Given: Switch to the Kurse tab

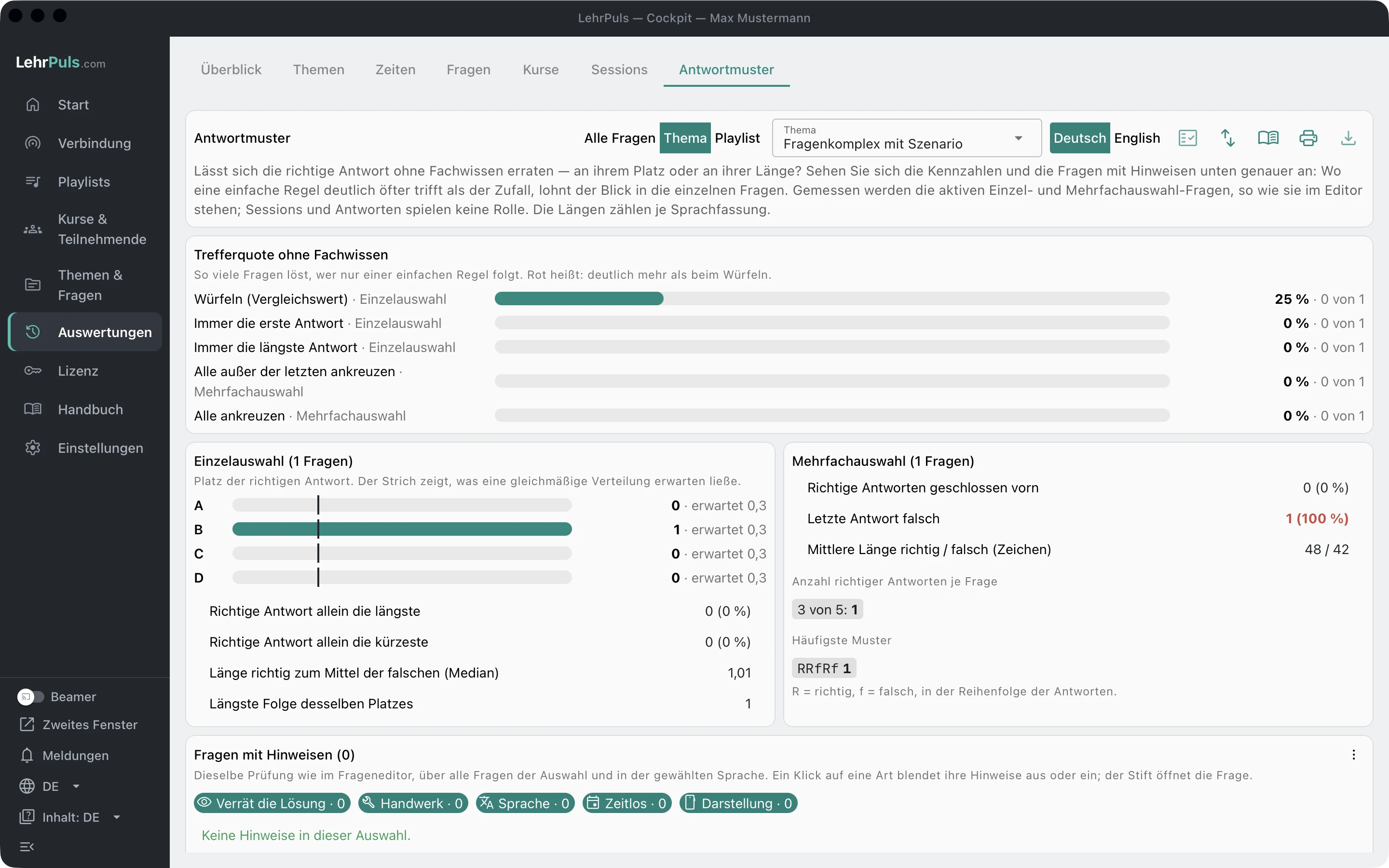Looking at the screenshot, I should [541, 69].
